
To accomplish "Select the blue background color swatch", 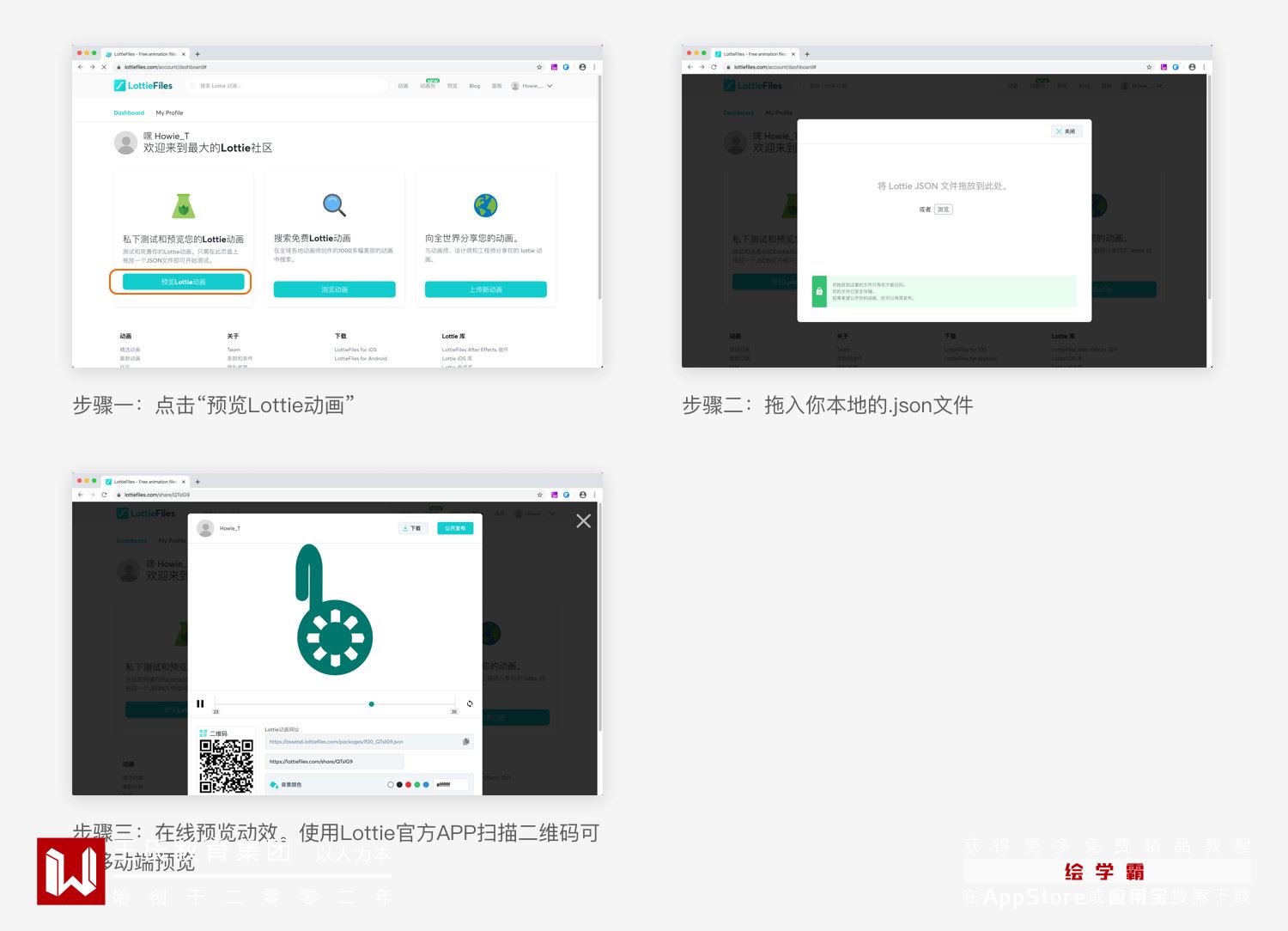I will (x=426, y=784).
